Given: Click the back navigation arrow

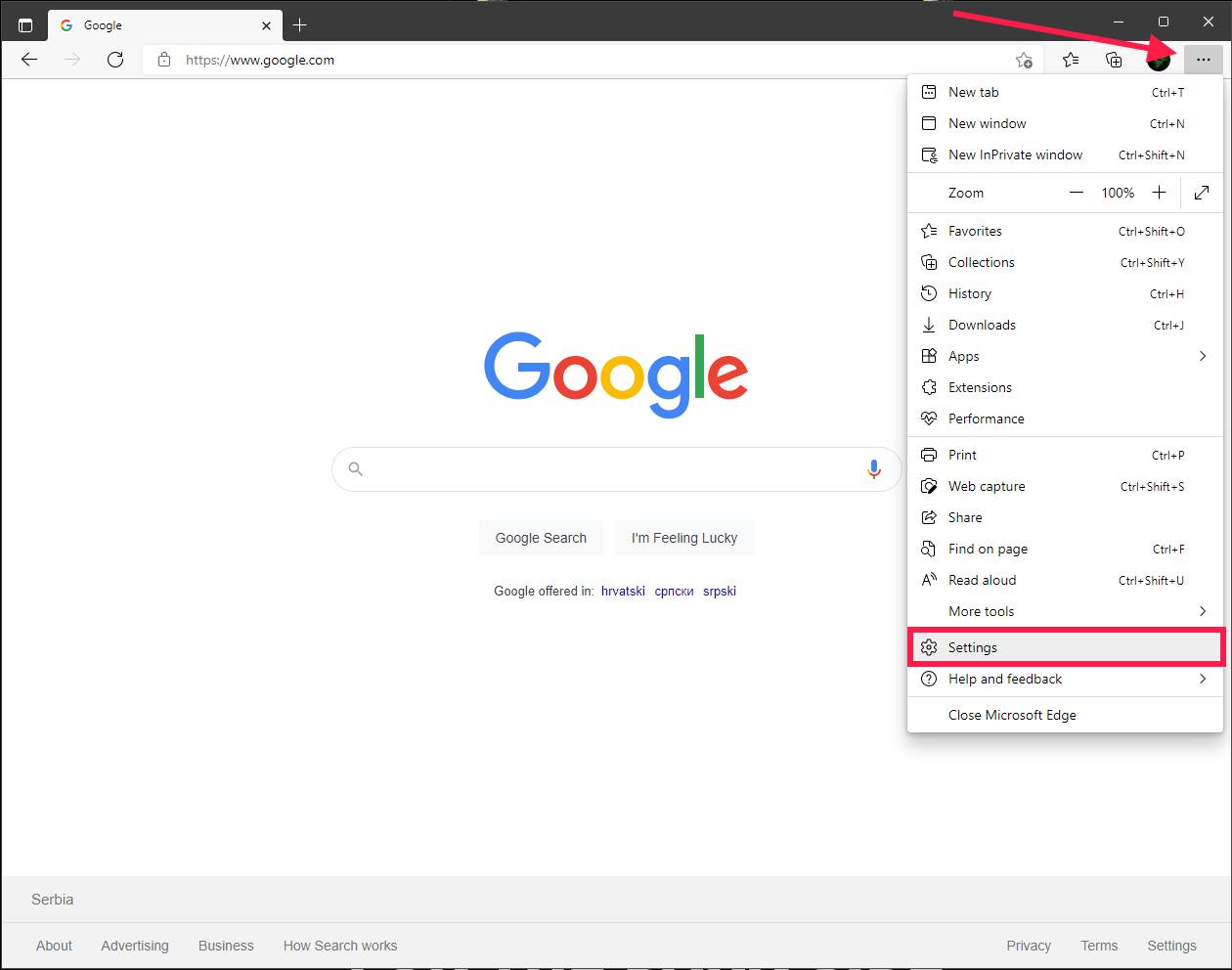Looking at the screenshot, I should [28, 59].
